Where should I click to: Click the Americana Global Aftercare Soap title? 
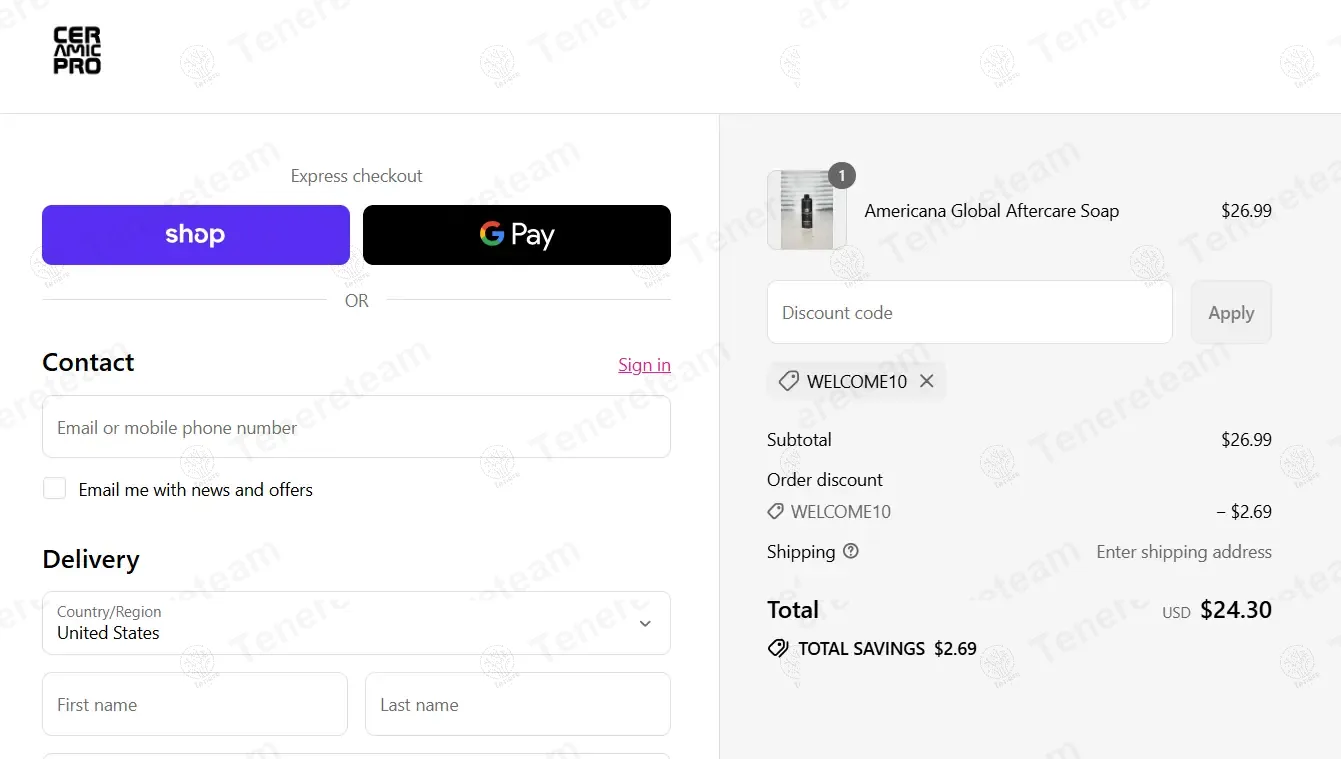[991, 211]
